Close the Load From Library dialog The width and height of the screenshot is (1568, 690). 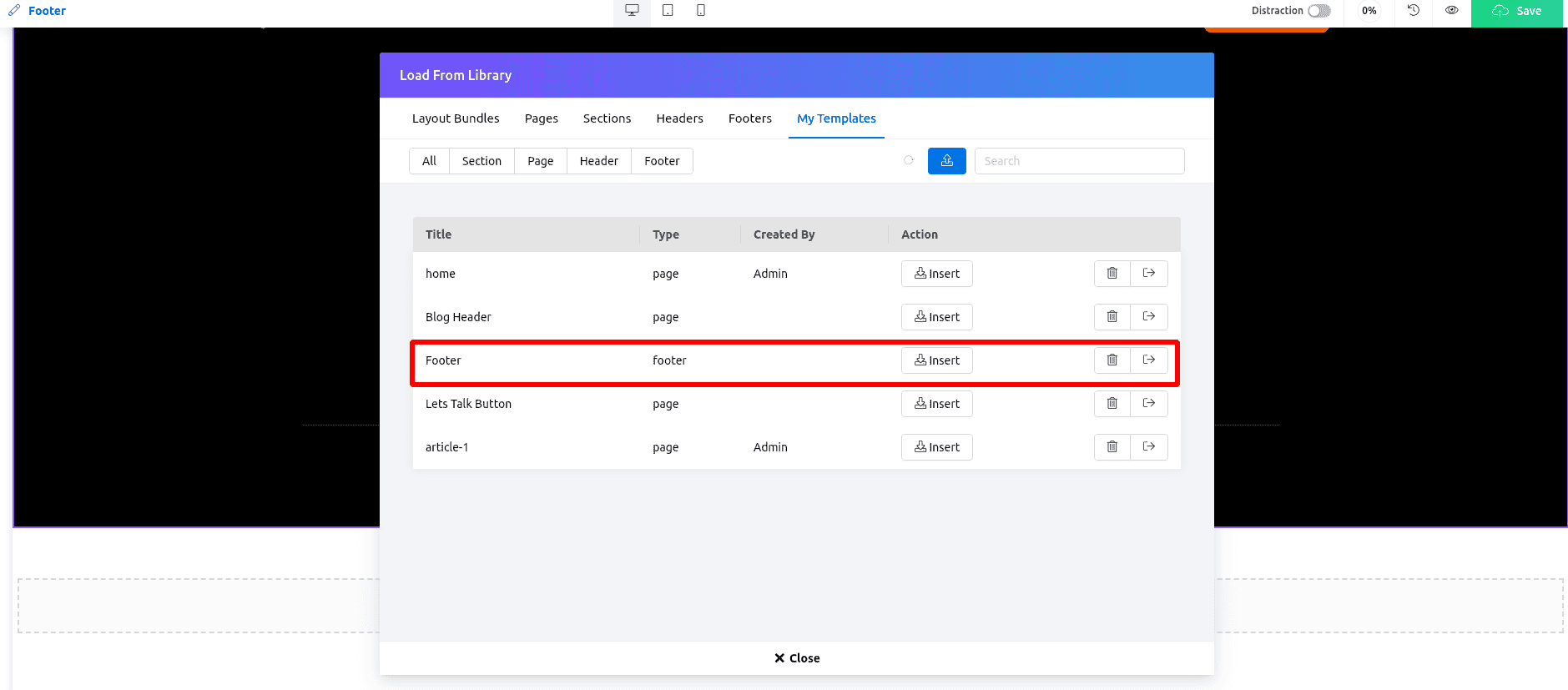pyautogui.click(x=797, y=658)
